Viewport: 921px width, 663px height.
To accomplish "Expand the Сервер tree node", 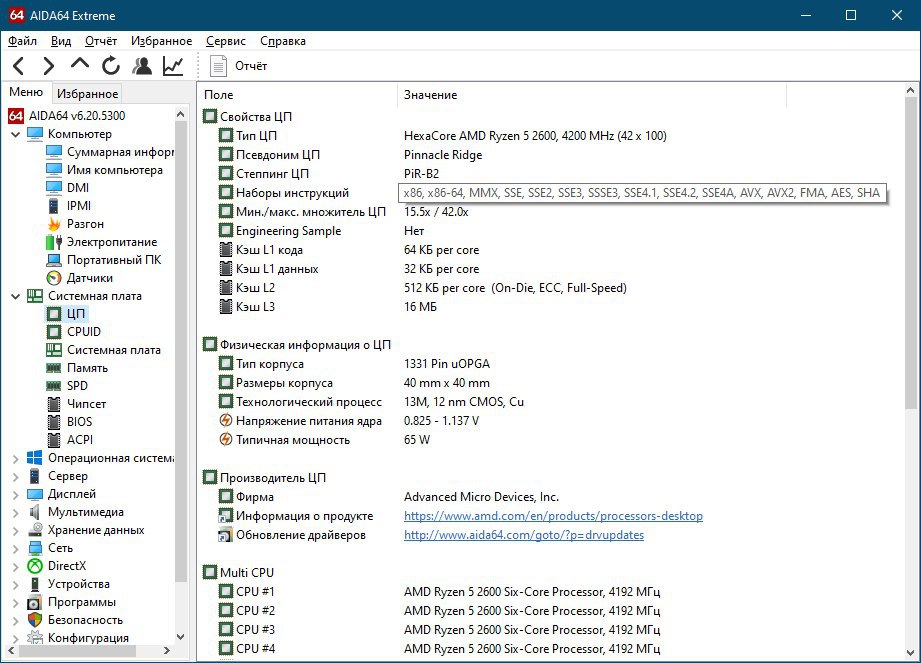I will (16, 477).
